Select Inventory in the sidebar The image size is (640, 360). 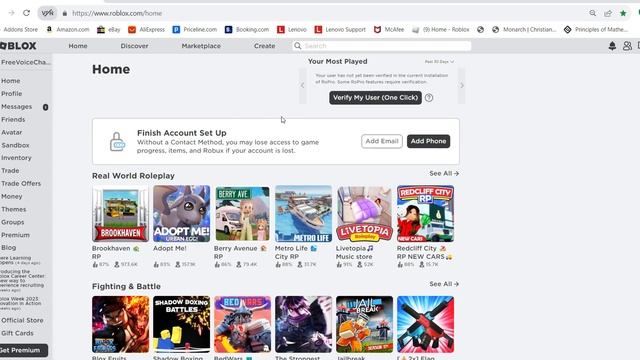coord(16,158)
